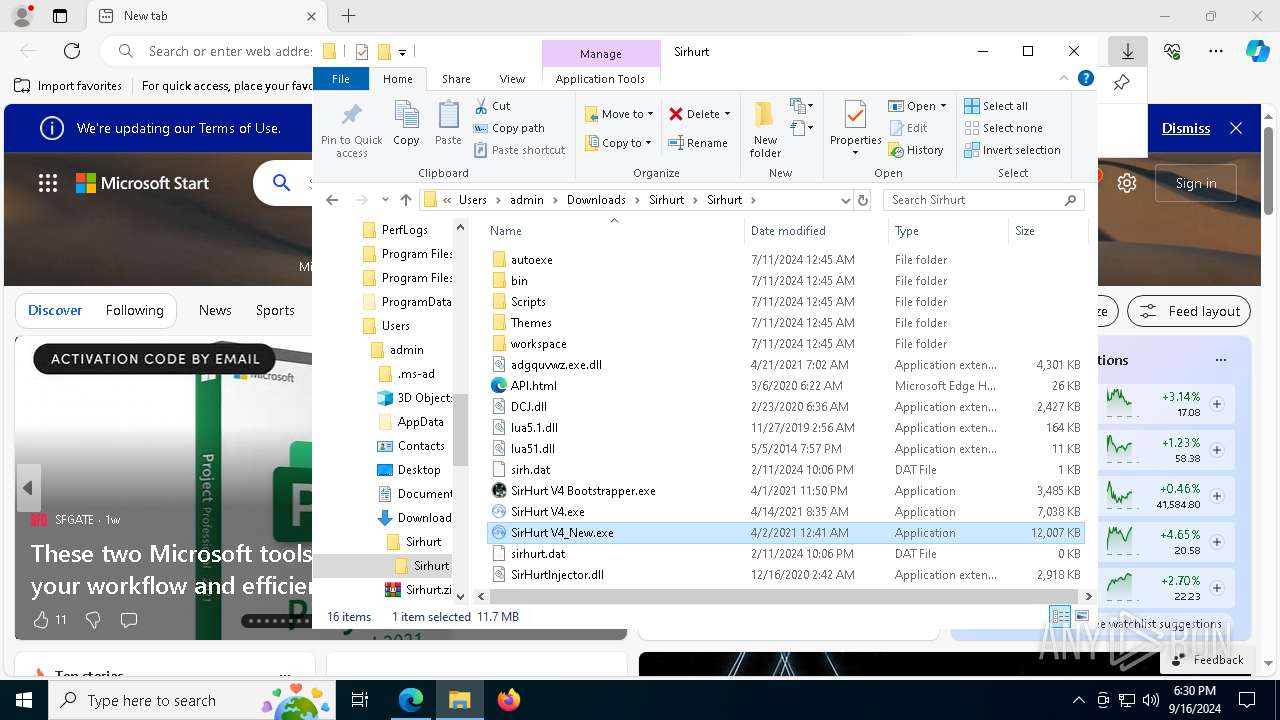Switch to the View ribbon tab
The height and width of the screenshot is (720, 1280).
tap(512, 79)
